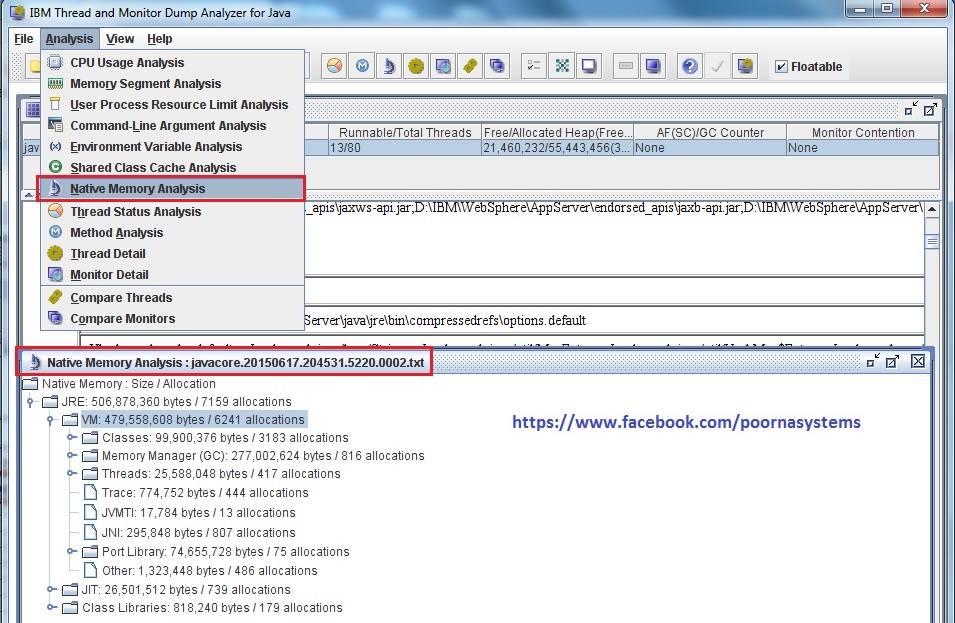Screen dimensions: 955x623
Task: Open the Help menu
Action: 160,38
